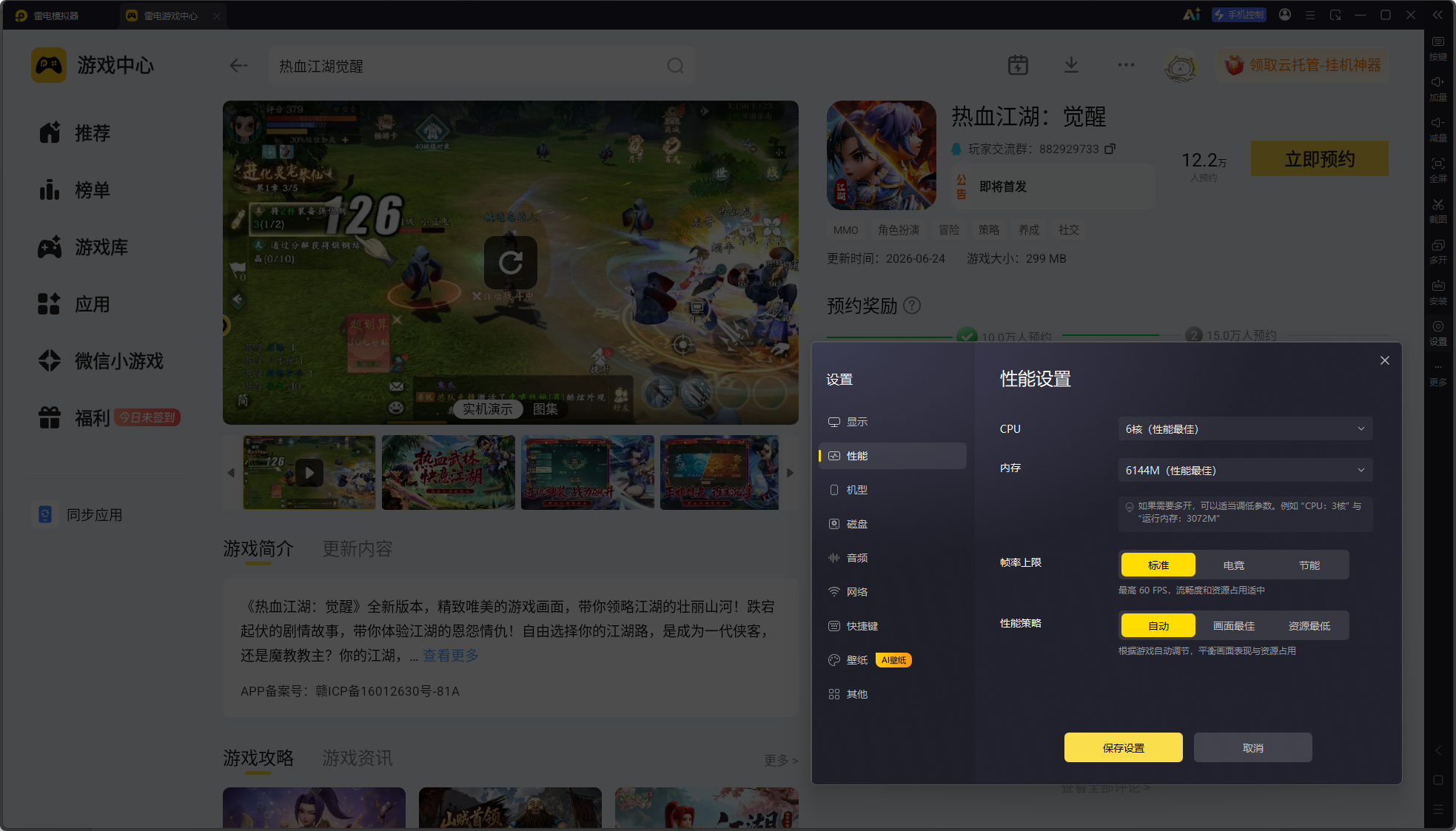1456x831 pixels.
Task: Open 性能 settings section
Action: [892, 456]
